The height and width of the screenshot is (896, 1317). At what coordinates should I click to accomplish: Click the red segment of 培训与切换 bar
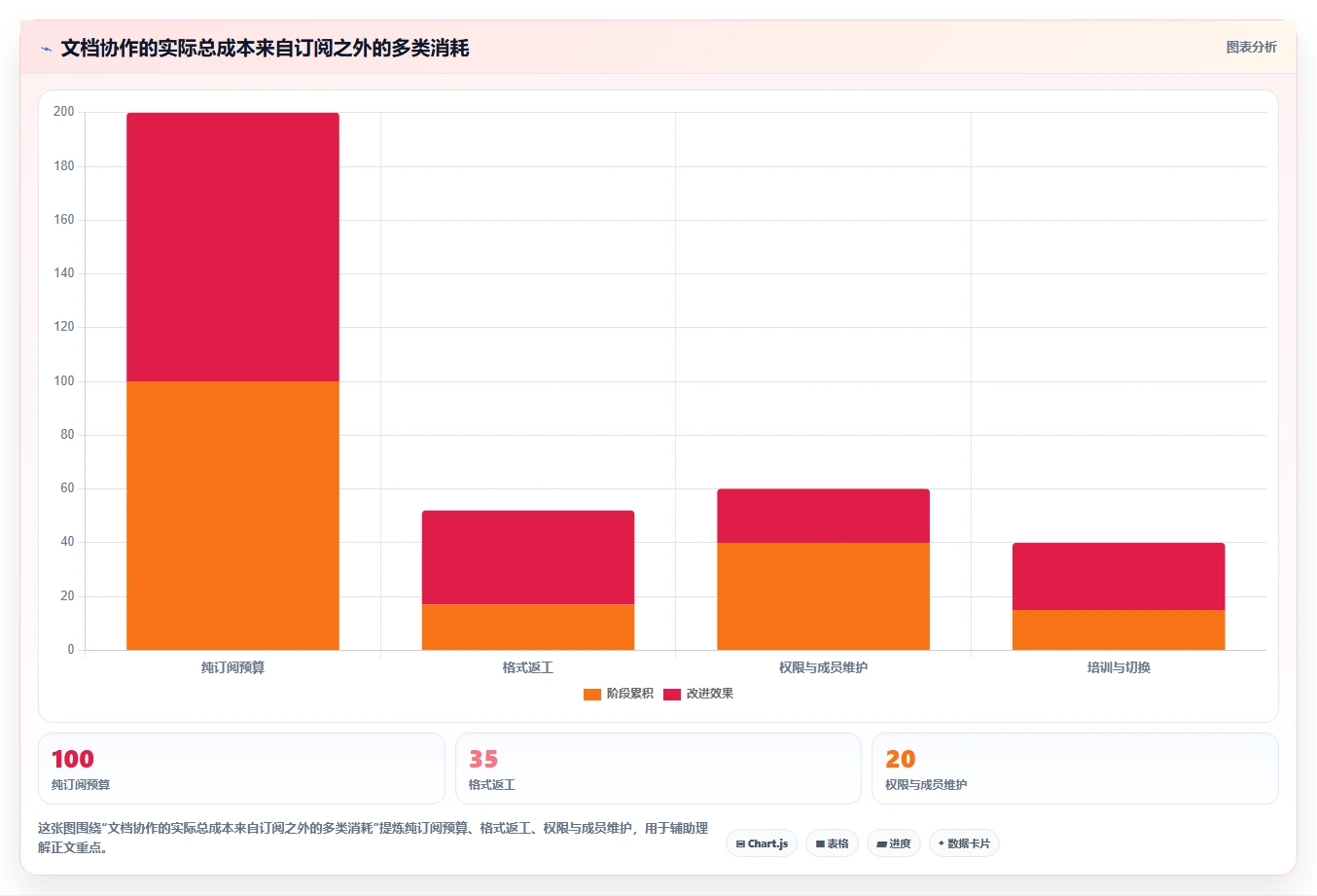1119,576
